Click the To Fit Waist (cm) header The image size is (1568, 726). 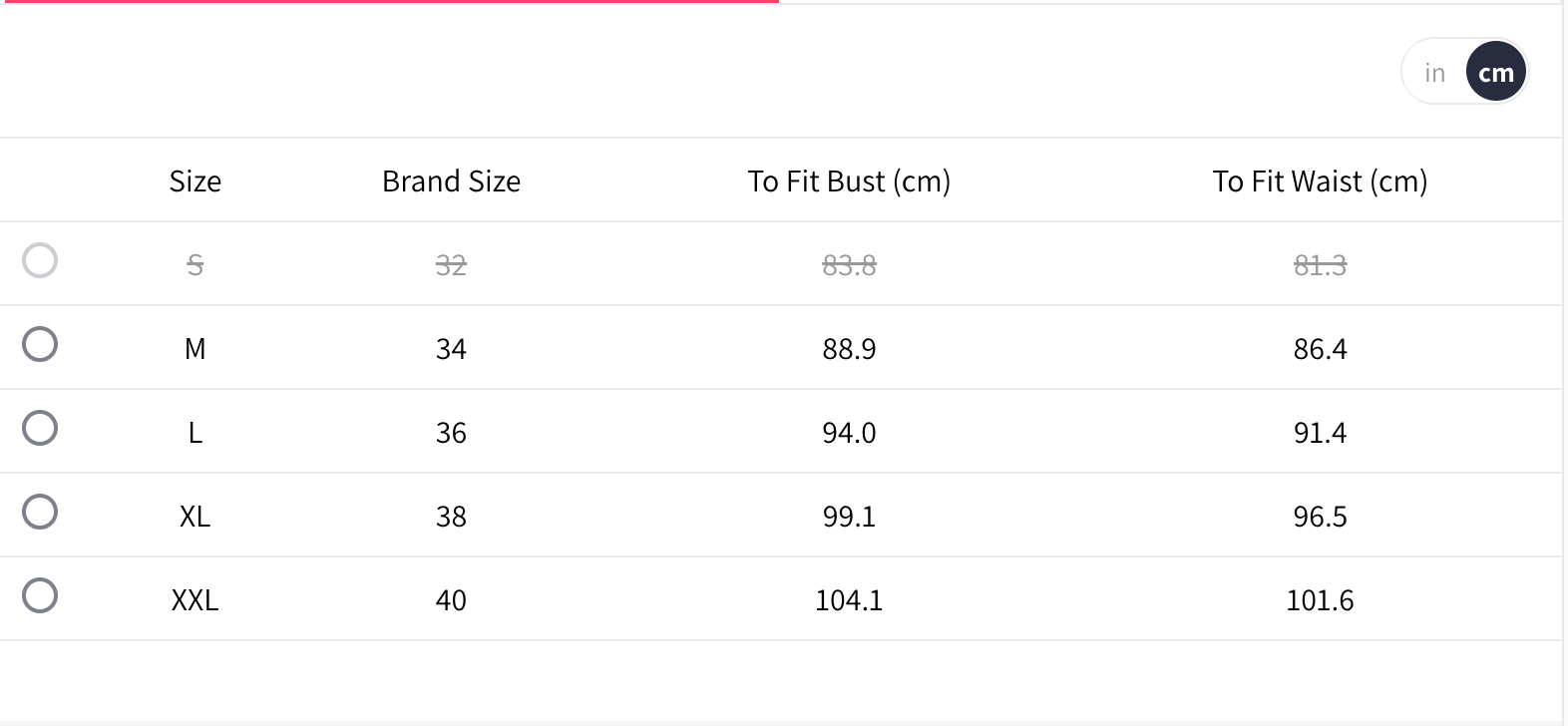1320,181
